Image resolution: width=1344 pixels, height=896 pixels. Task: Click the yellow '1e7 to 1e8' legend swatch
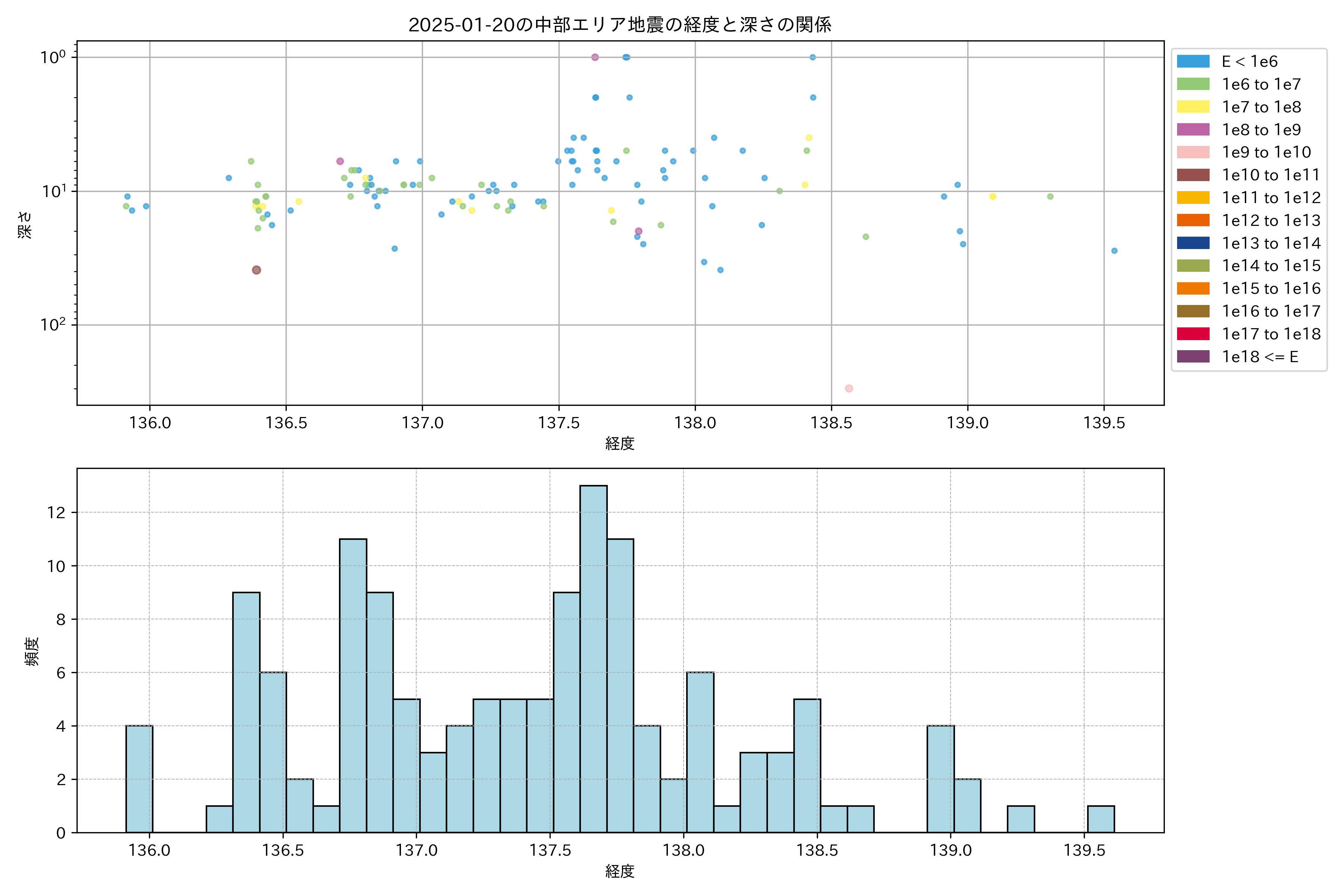pos(1193,107)
